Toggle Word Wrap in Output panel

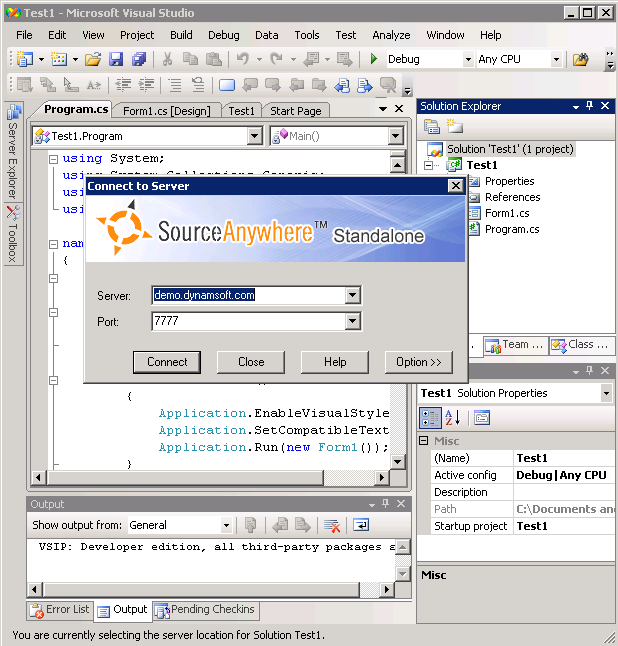(x=360, y=525)
